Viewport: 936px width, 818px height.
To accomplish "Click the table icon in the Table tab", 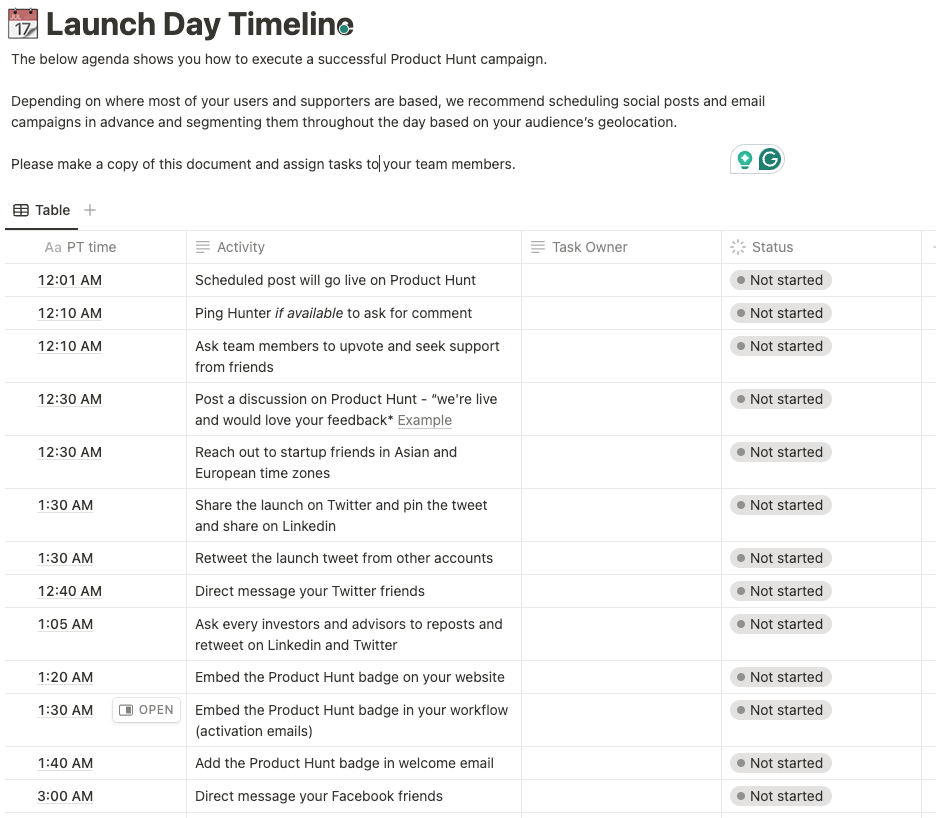I will [x=21, y=210].
